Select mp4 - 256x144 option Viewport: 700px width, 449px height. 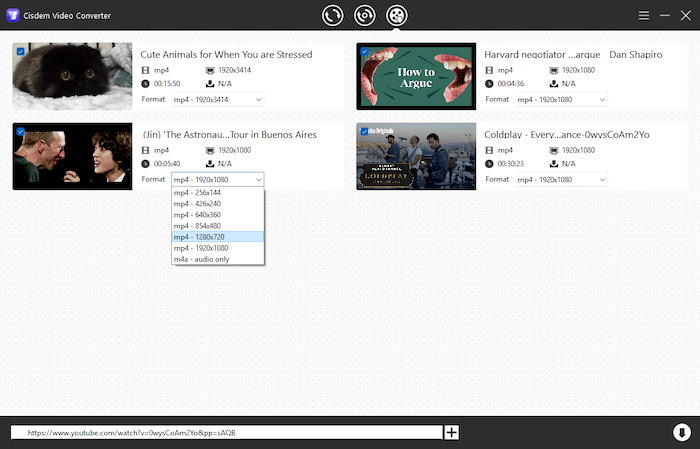[217, 193]
